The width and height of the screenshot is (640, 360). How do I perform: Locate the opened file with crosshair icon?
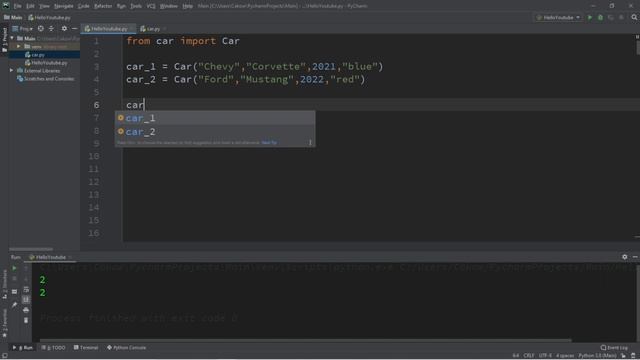(41, 29)
